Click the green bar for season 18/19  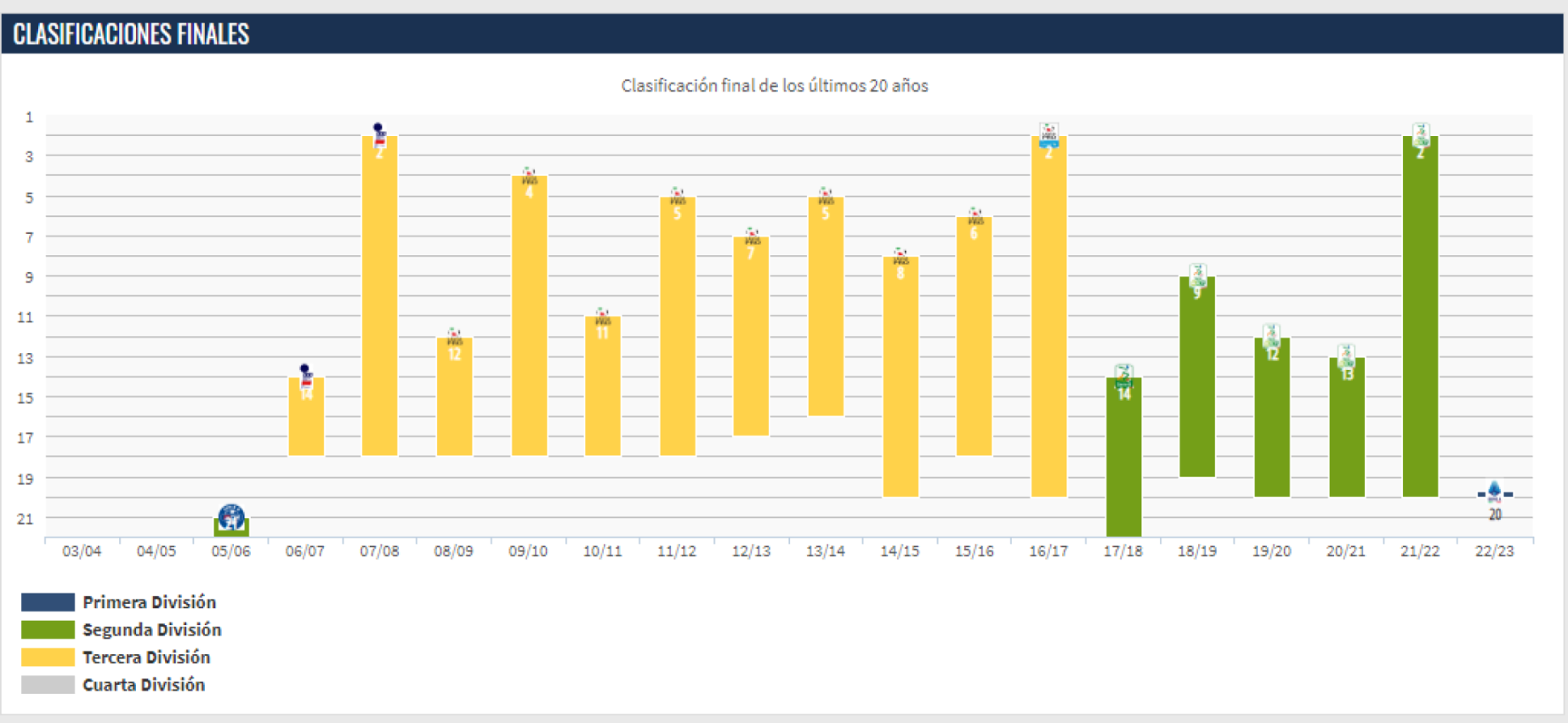pos(1197,377)
